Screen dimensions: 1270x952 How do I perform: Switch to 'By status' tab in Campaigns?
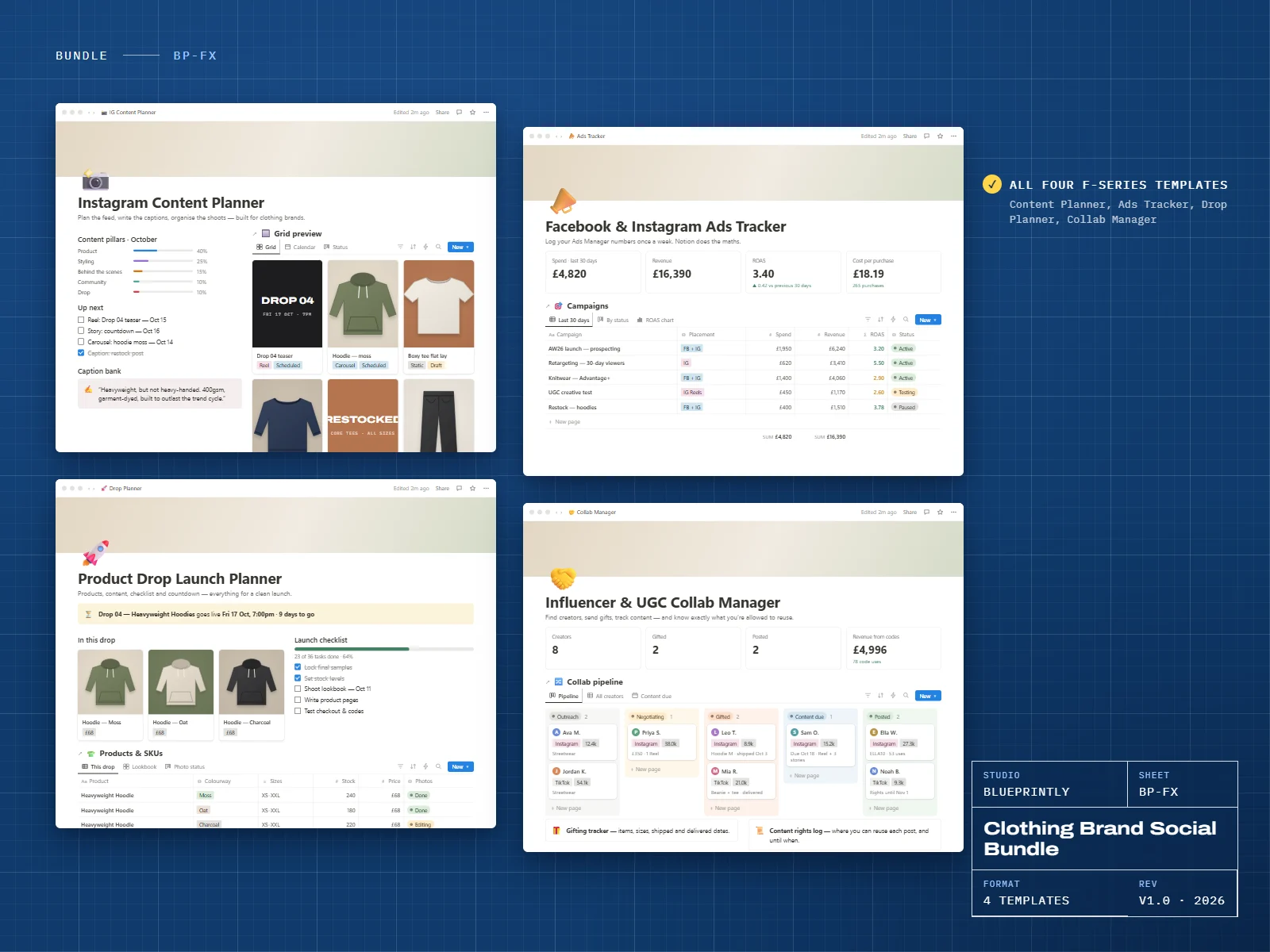(x=613, y=321)
